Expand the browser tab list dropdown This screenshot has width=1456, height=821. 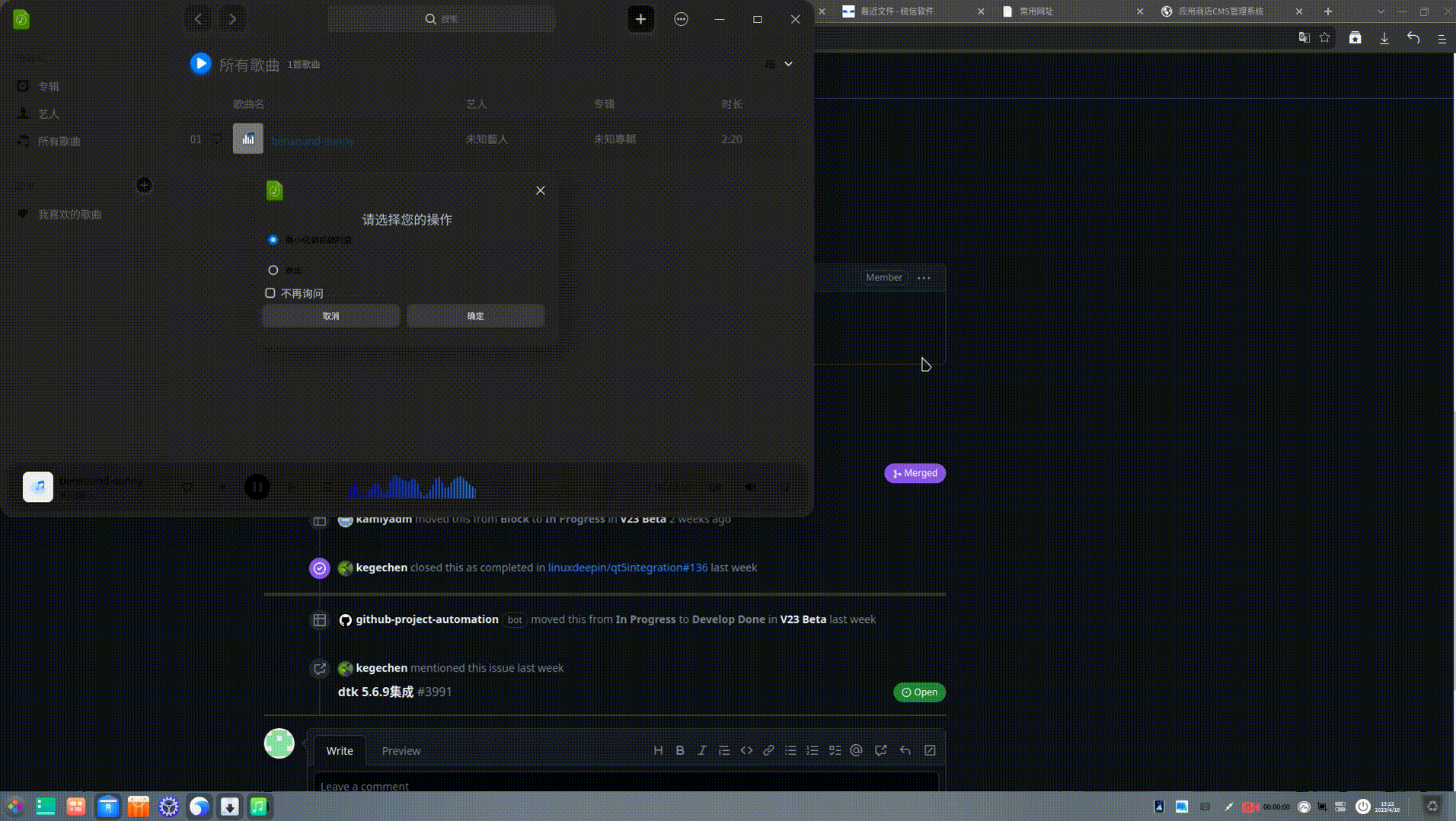pyautogui.click(x=1381, y=11)
